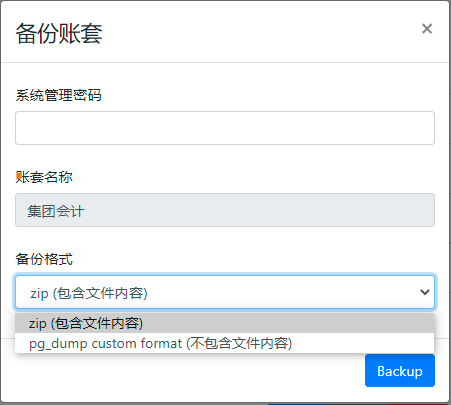Click the 备份格式 dropdown chevron arrow
The image size is (451, 405).
[x=425, y=292]
